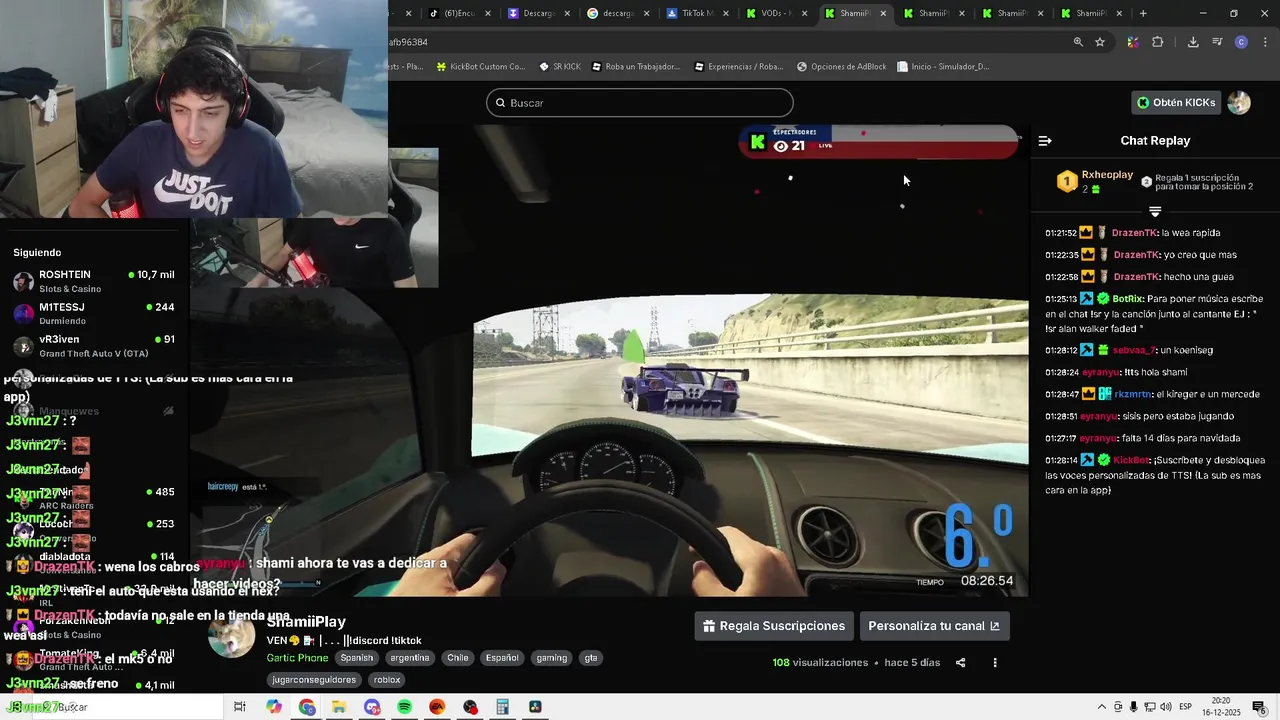Viewport: 1280px width, 720px height.
Task: Bookmark this page with the star icon
Action: 1100,42
